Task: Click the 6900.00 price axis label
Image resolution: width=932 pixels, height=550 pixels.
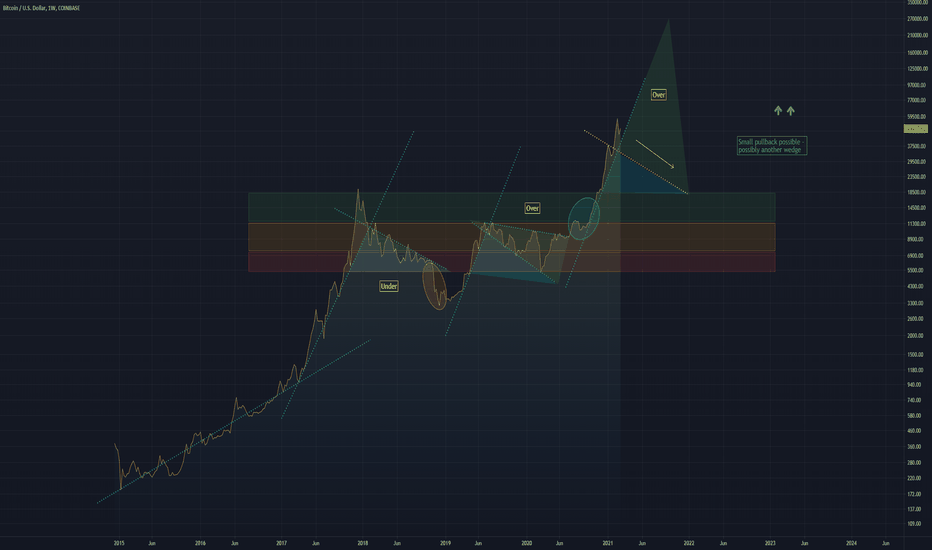Action: tap(917, 256)
